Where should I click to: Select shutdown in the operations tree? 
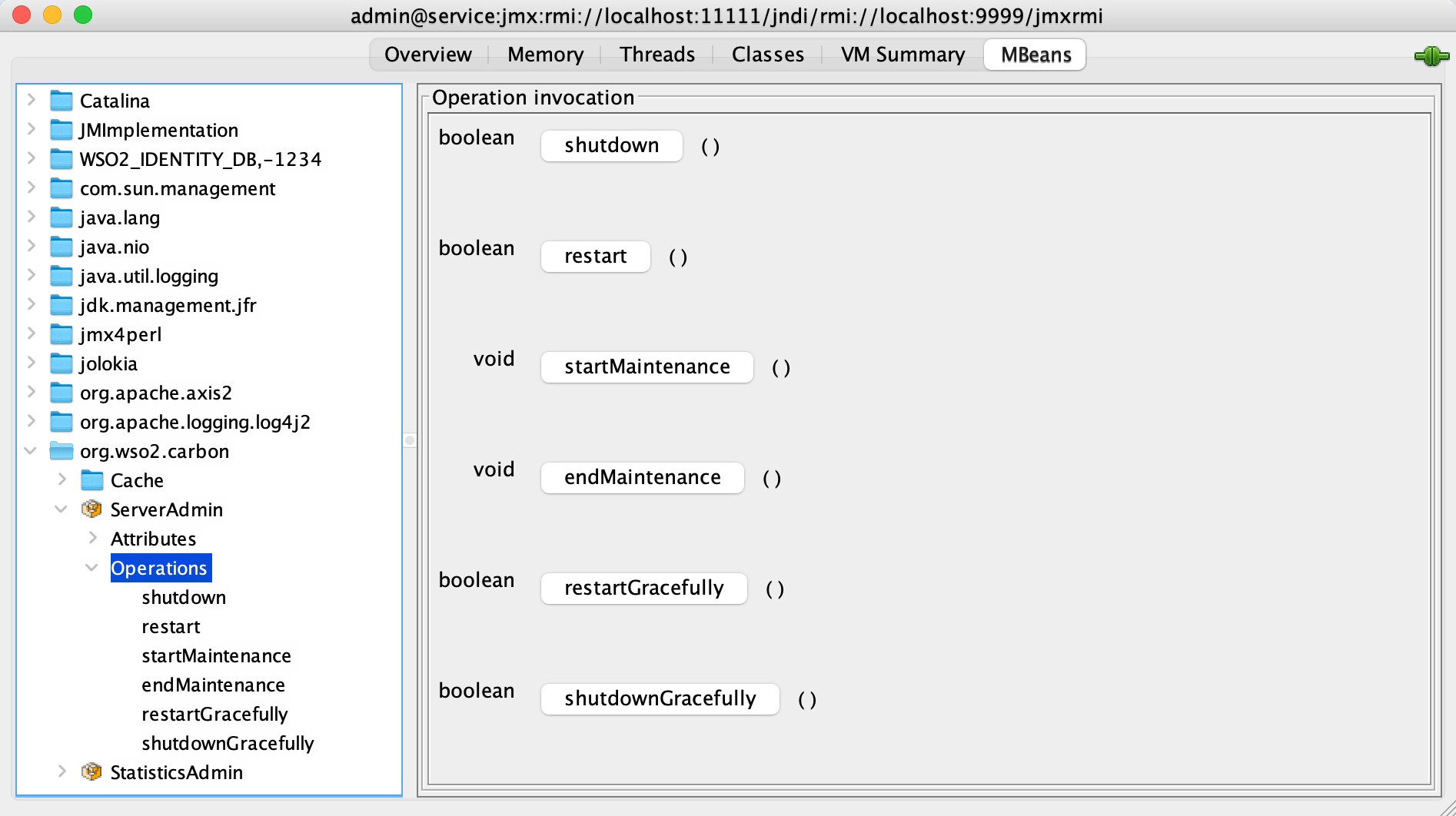[184, 597]
